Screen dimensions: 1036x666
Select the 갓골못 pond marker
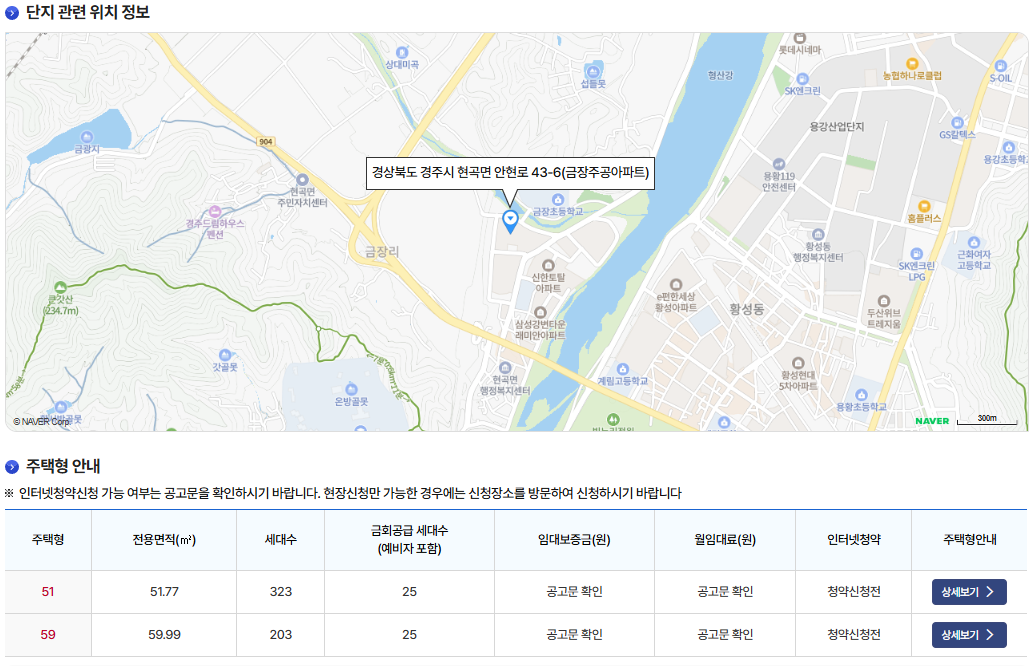coord(225,355)
